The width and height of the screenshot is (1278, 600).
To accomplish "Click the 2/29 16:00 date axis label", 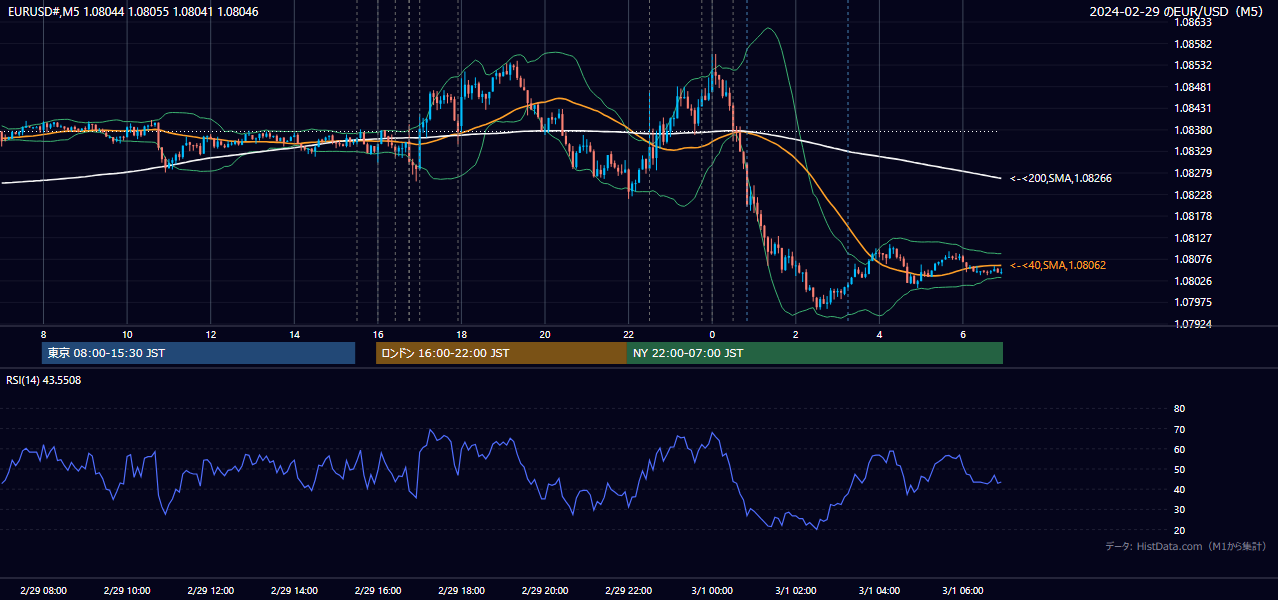I will (378, 591).
